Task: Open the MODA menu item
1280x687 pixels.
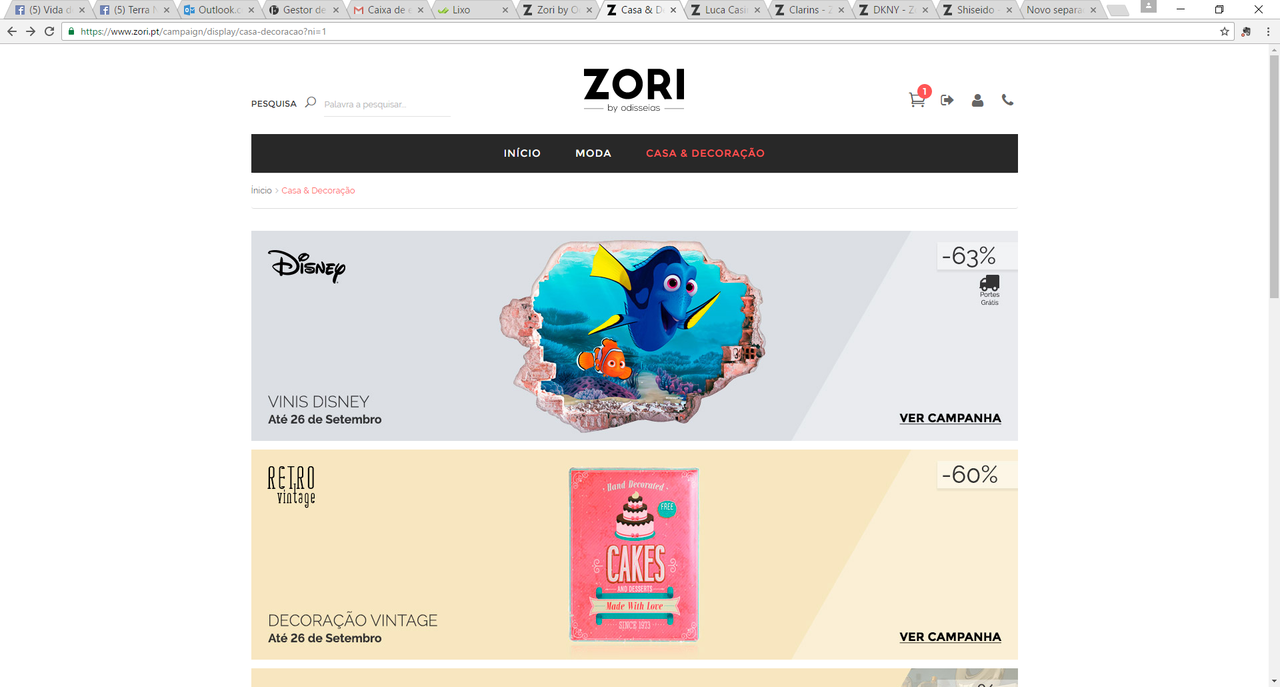Action: tap(593, 153)
